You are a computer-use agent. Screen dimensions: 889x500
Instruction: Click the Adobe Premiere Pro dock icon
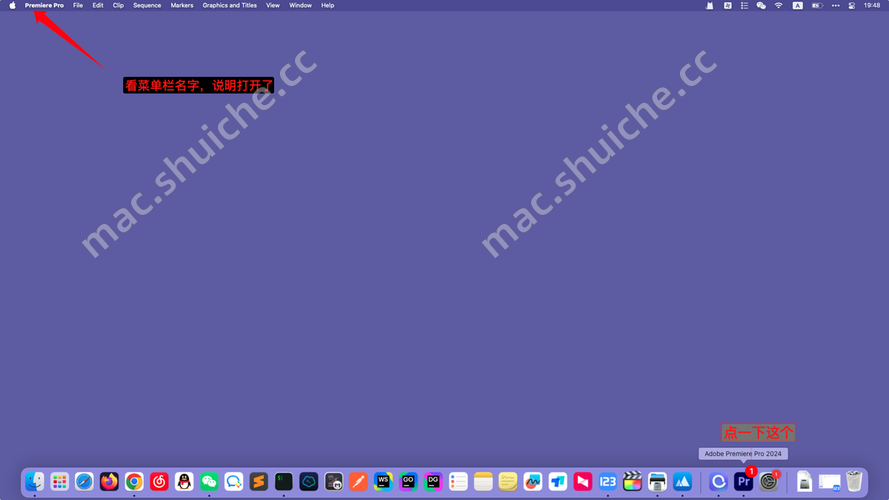(x=743, y=481)
